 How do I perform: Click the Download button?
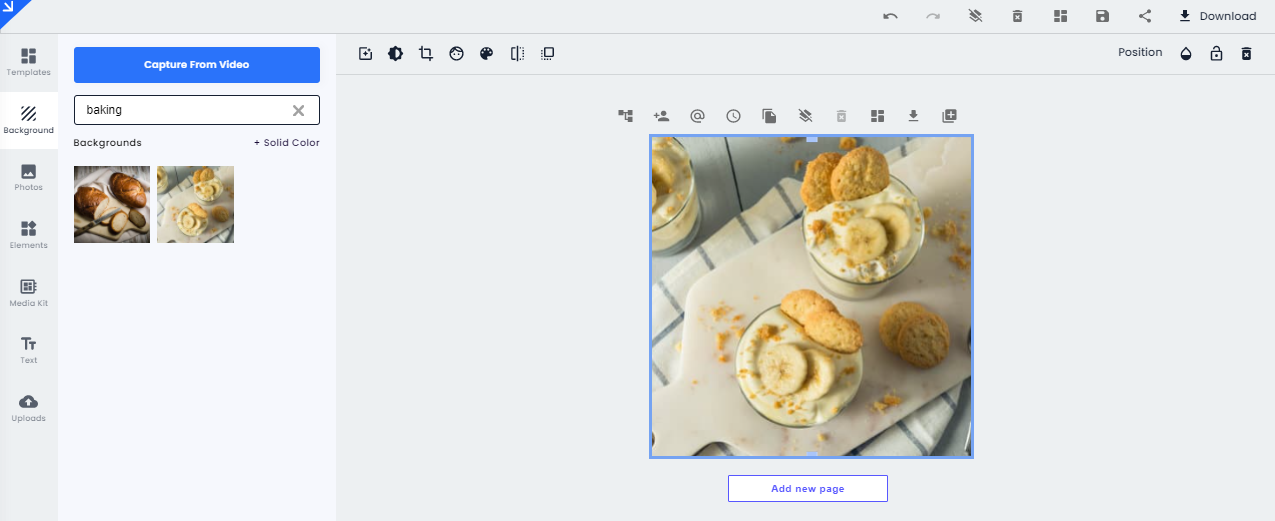pyautogui.click(x=1217, y=16)
